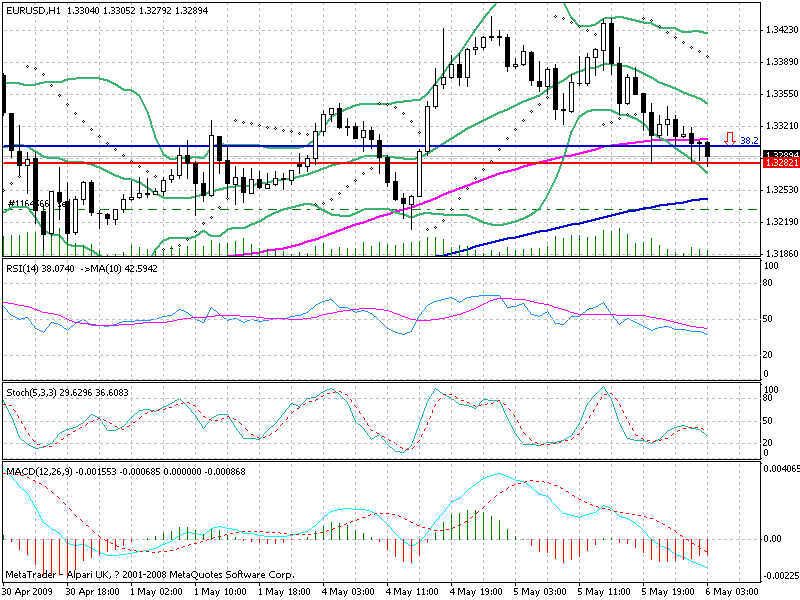This screenshot has width=800, height=600.
Task: Click the 6 May 03:00 time label
Action: (x=732, y=592)
